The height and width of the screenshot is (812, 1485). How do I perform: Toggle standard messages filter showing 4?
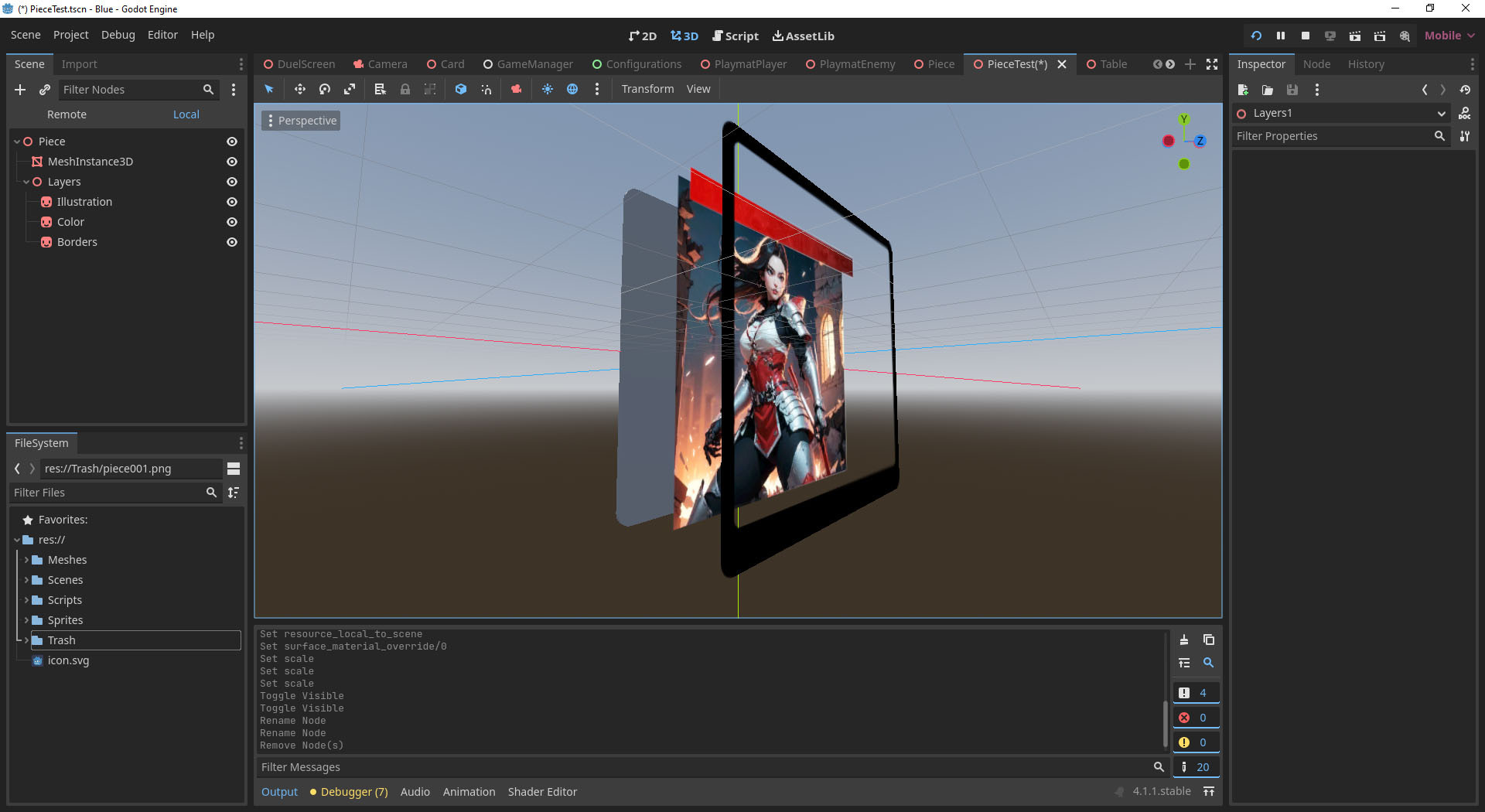click(x=1196, y=693)
